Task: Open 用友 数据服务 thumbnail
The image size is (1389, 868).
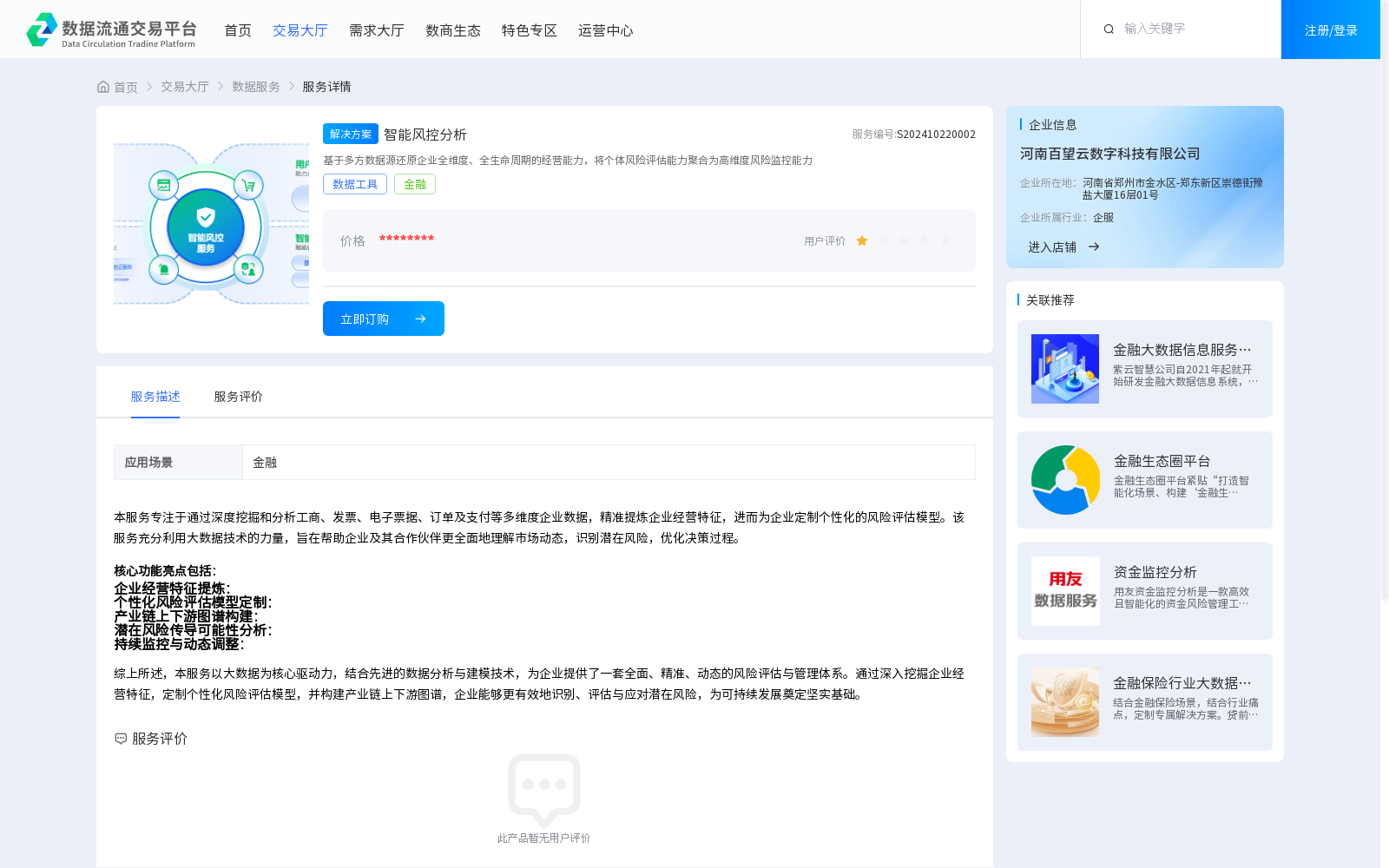Action: coord(1065,591)
